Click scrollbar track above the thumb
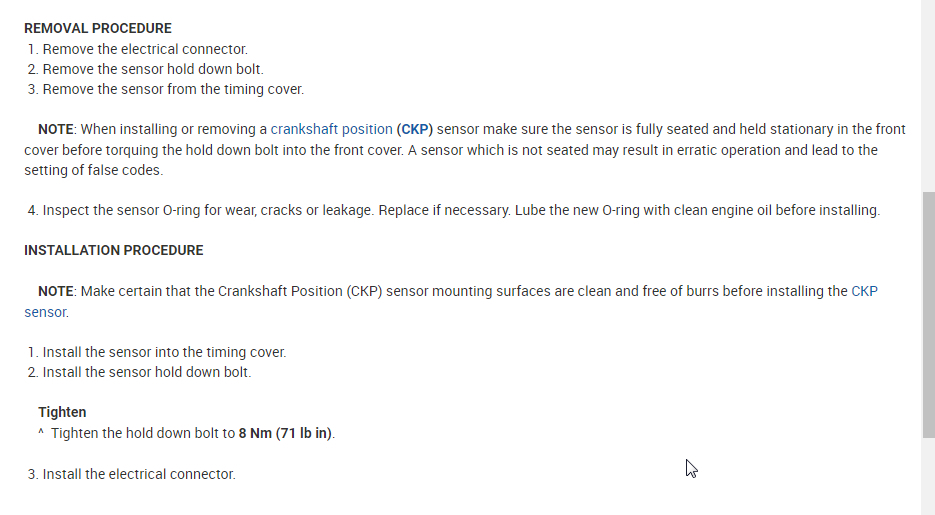 pyautogui.click(x=927, y=95)
